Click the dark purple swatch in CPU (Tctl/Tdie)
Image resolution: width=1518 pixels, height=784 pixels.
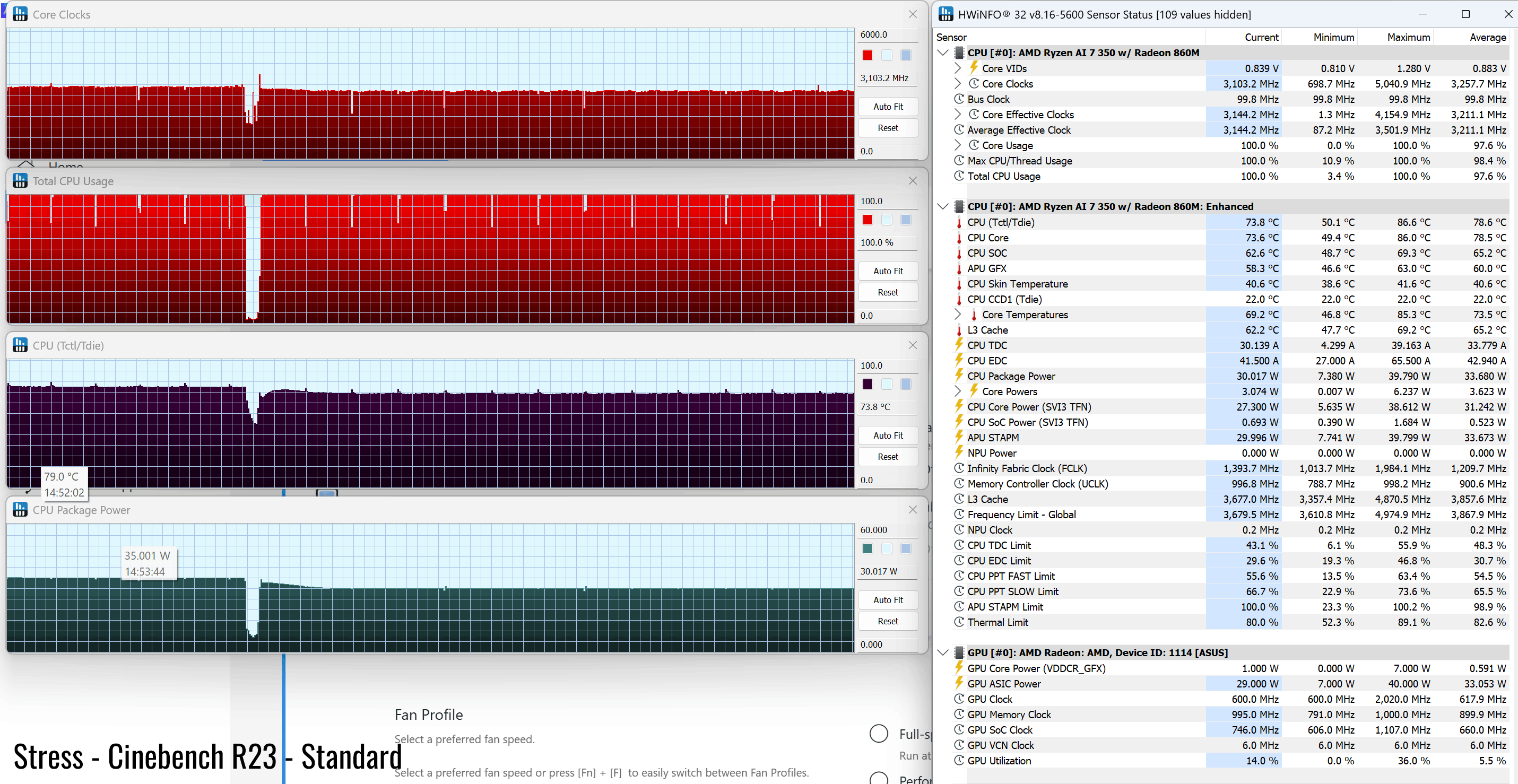[868, 384]
